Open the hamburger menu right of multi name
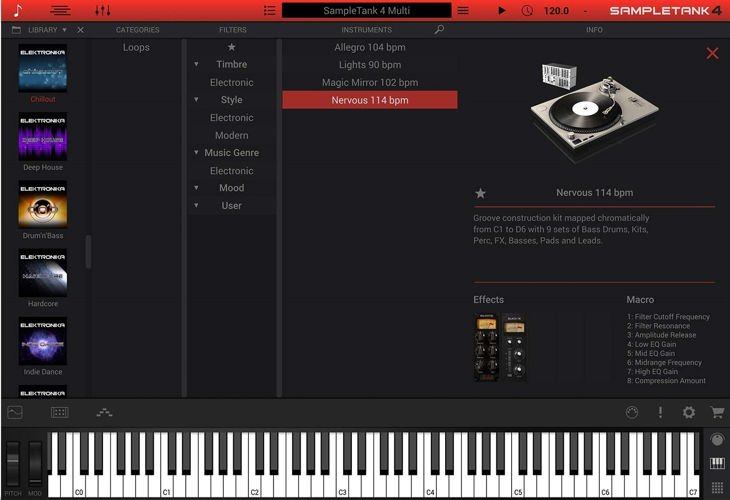Image resolution: width=730 pixels, height=500 pixels. [x=462, y=10]
